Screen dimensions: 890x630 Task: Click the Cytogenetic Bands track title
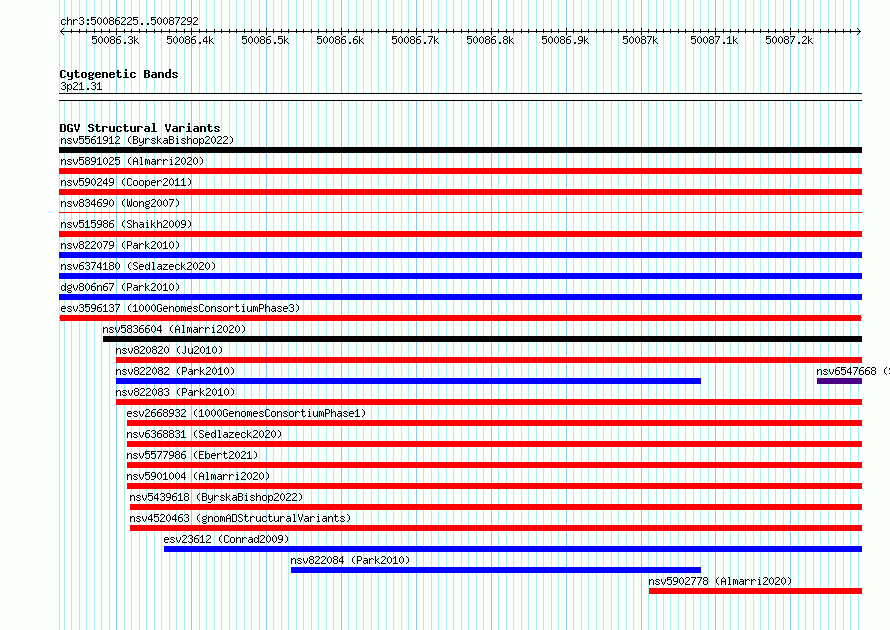(x=119, y=74)
